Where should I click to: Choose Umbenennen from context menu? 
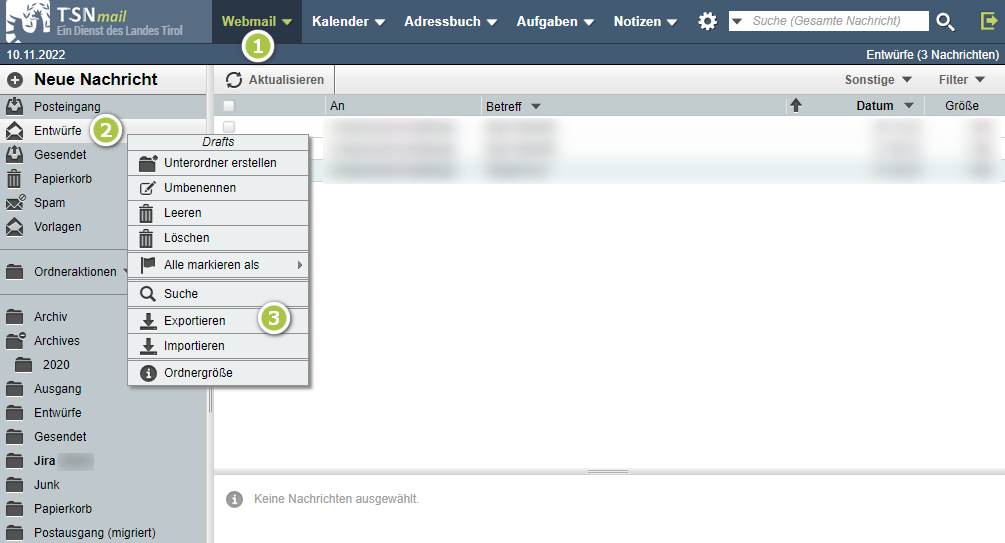(x=218, y=188)
